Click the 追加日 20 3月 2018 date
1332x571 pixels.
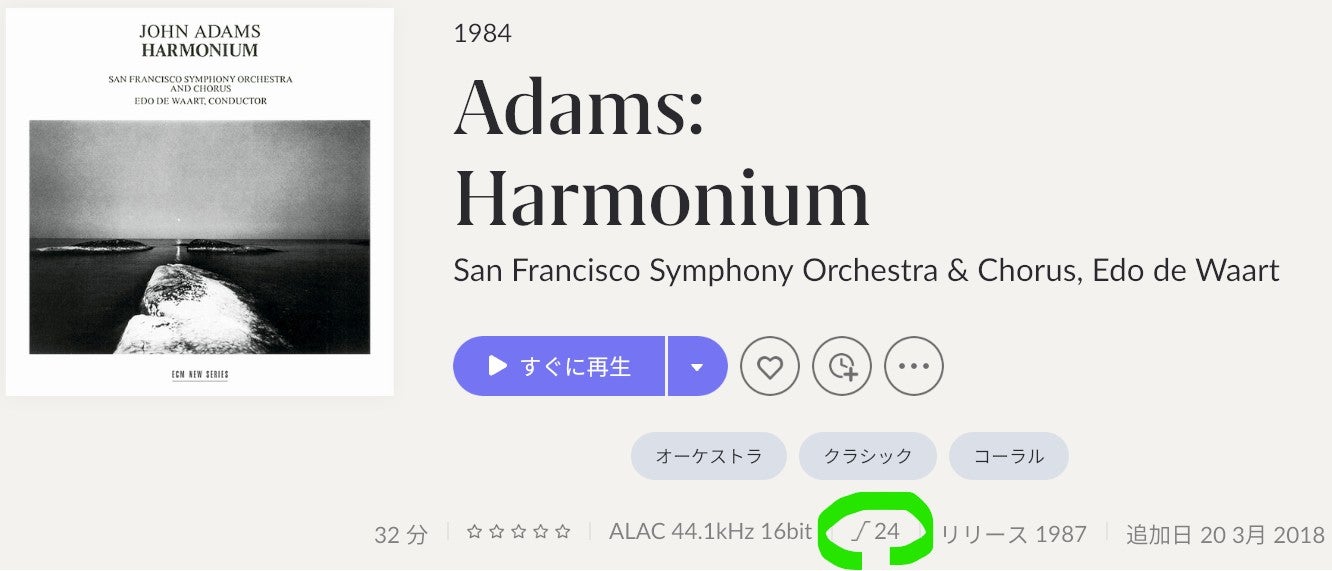tap(1225, 534)
